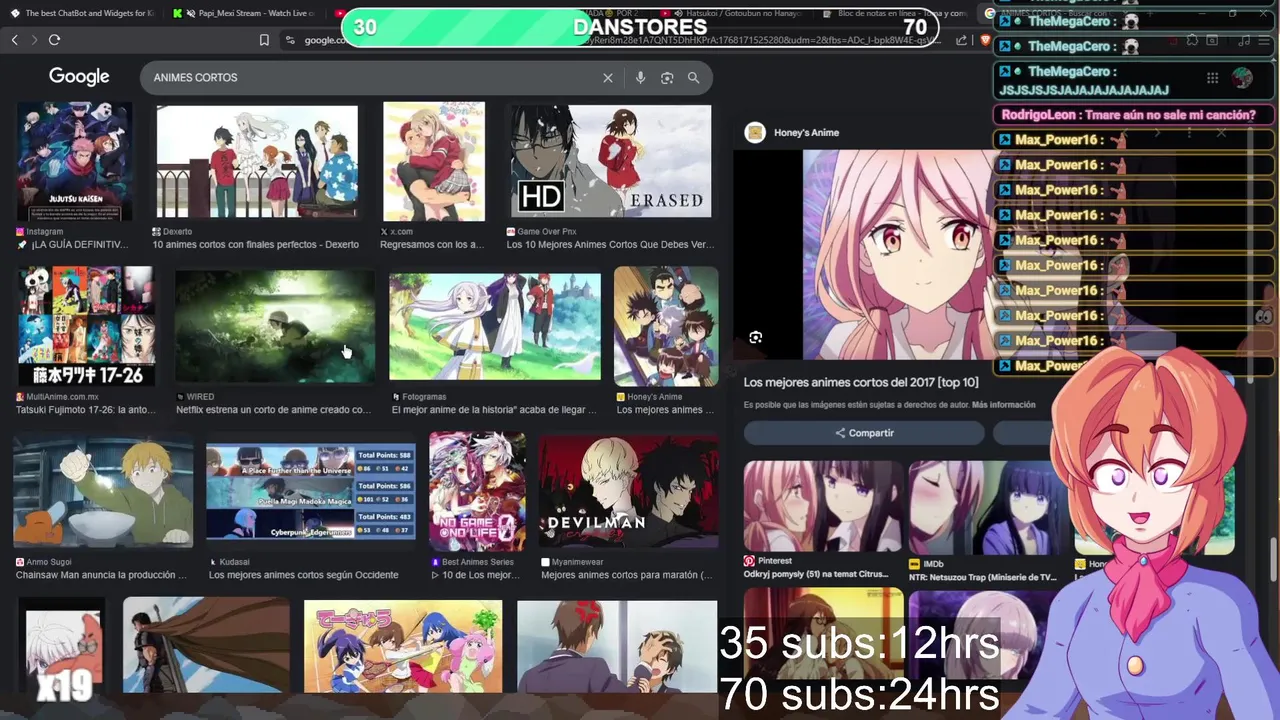Viewport: 1280px width, 720px height.
Task: Bookmark this page using bookmark icon
Action: click(264, 40)
